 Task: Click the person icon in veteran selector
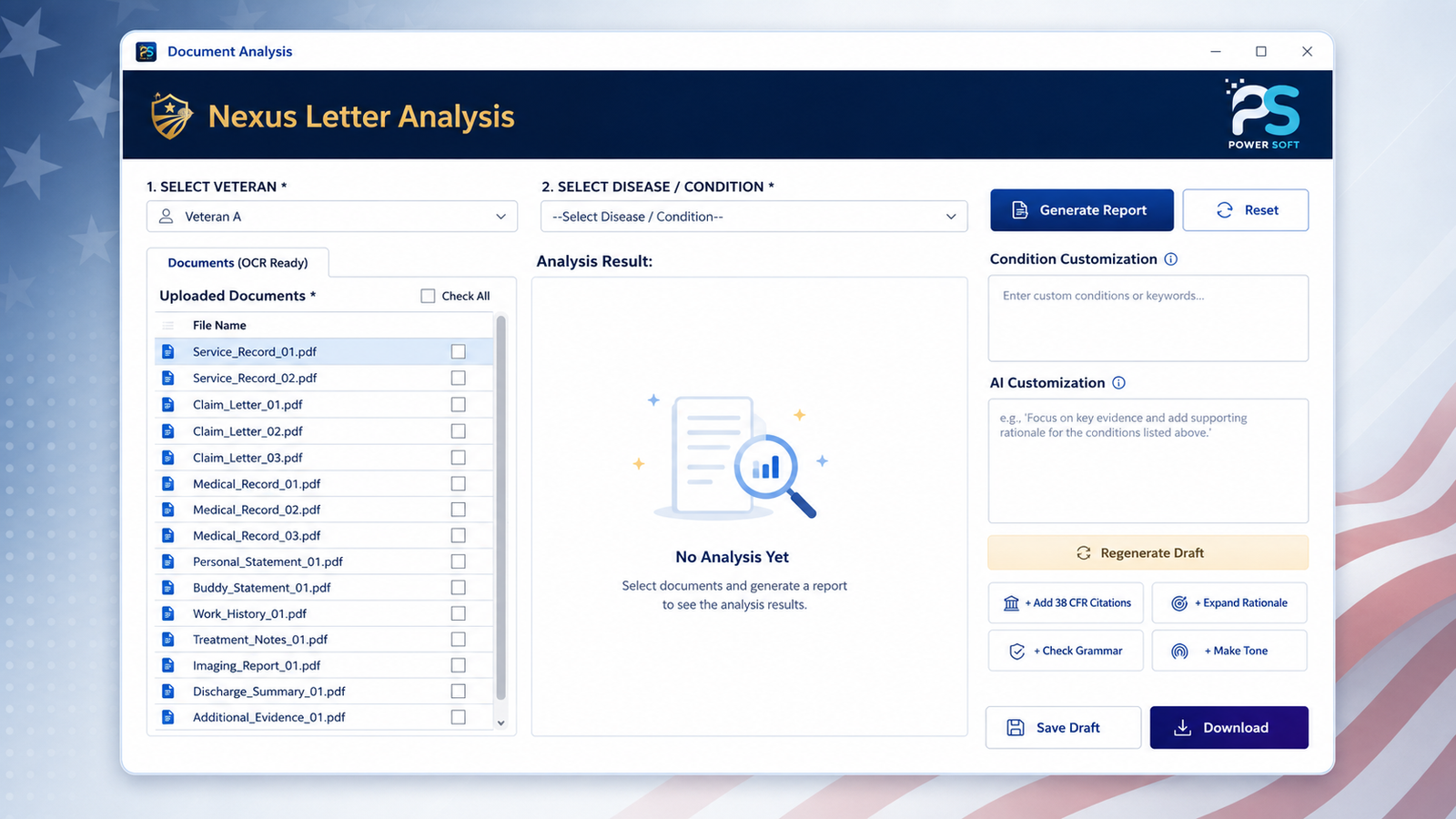click(x=166, y=217)
